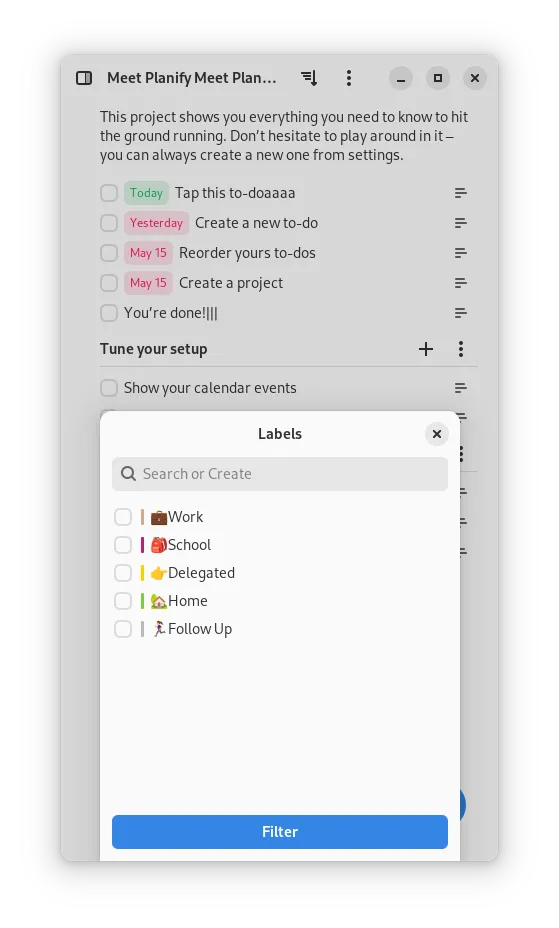Viewport: 559px width, 928px height.
Task: Toggle the sidebar panel icon
Action: [x=84, y=78]
